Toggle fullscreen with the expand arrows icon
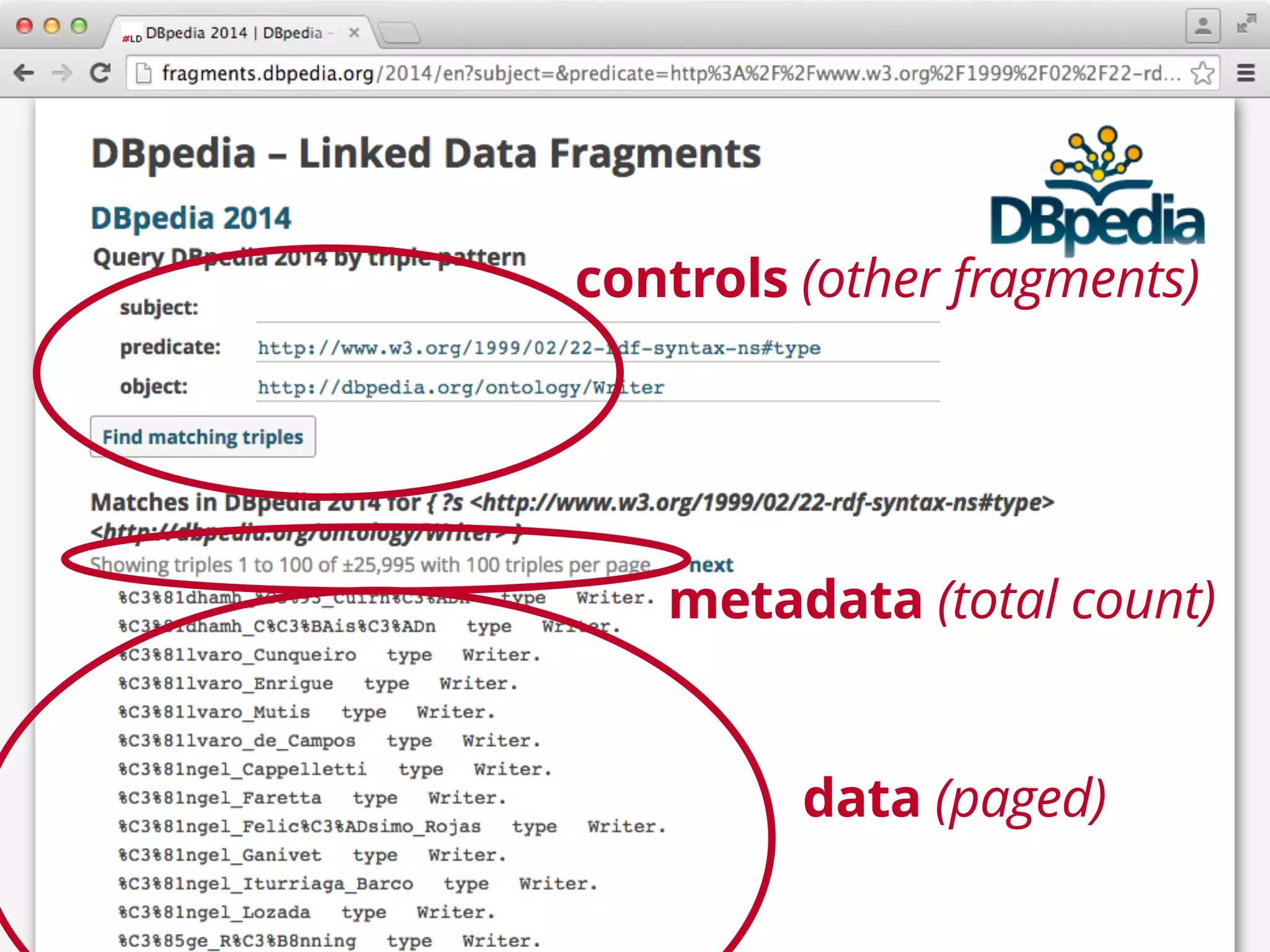This screenshot has height=952, width=1270. click(x=1246, y=24)
